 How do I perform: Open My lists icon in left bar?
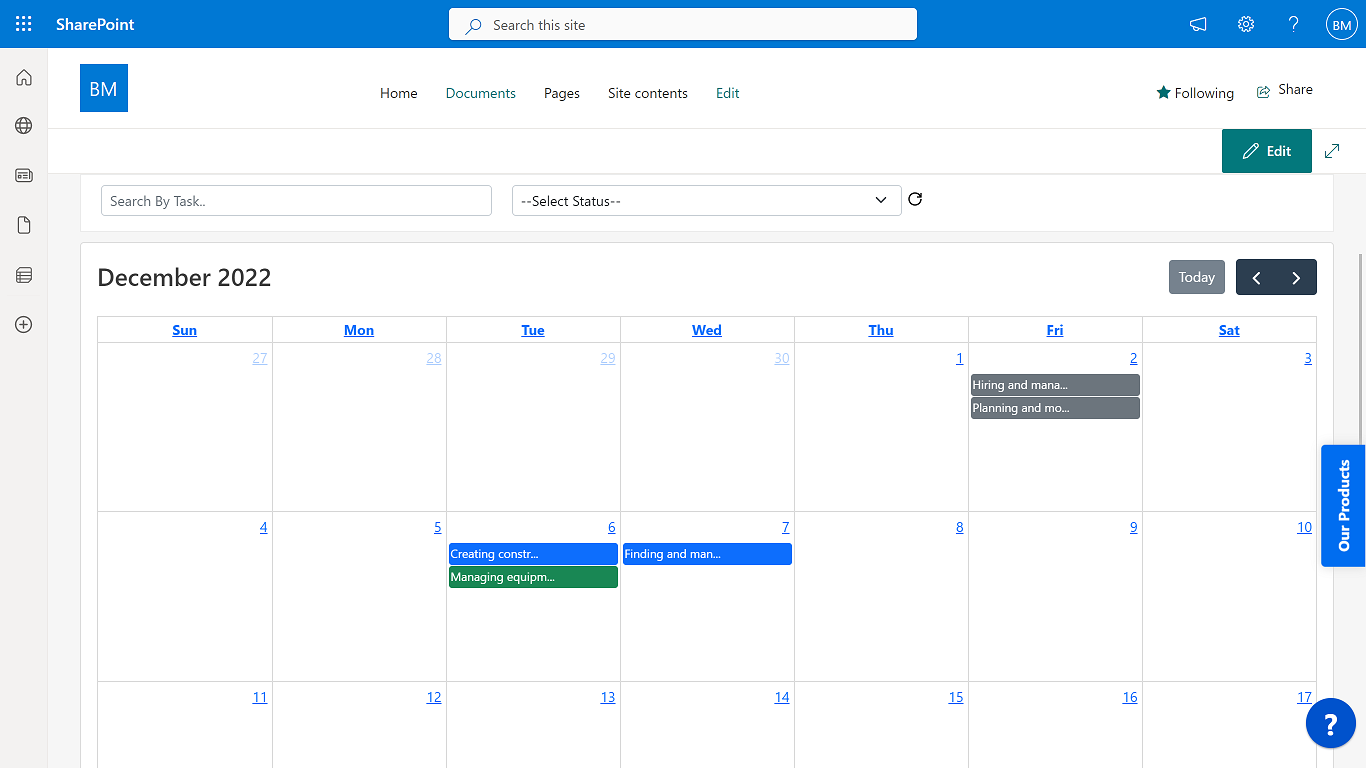[24, 275]
